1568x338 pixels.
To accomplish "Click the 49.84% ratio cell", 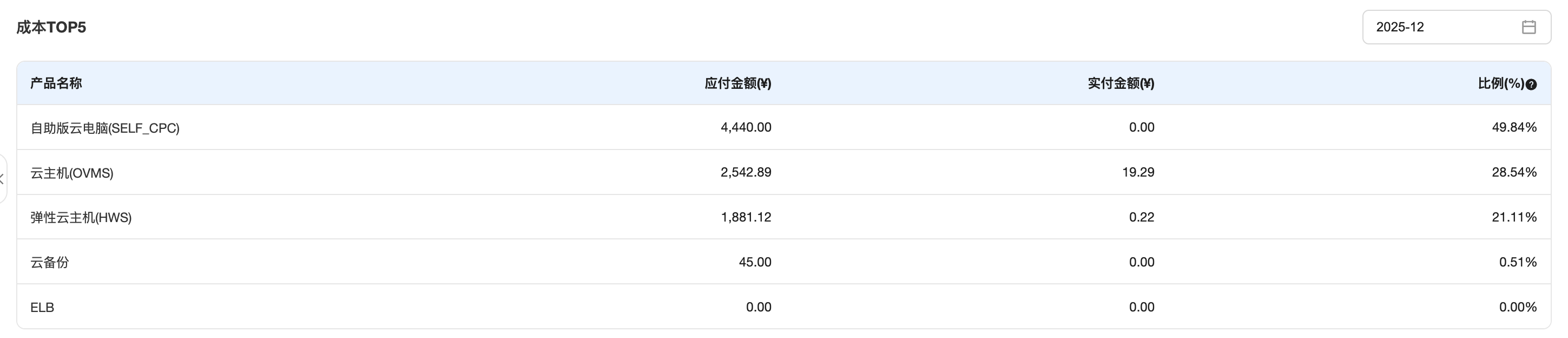I will (1514, 127).
